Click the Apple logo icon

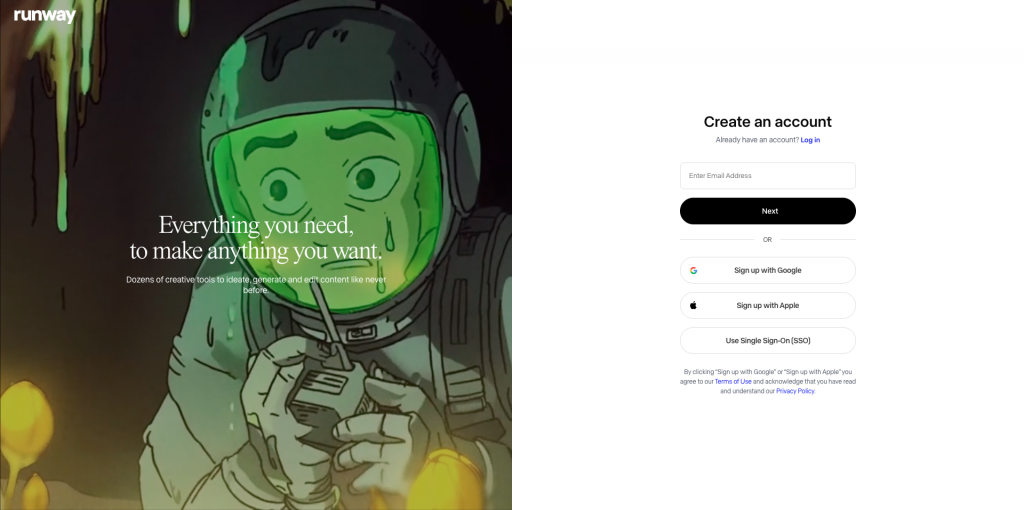[x=694, y=305]
